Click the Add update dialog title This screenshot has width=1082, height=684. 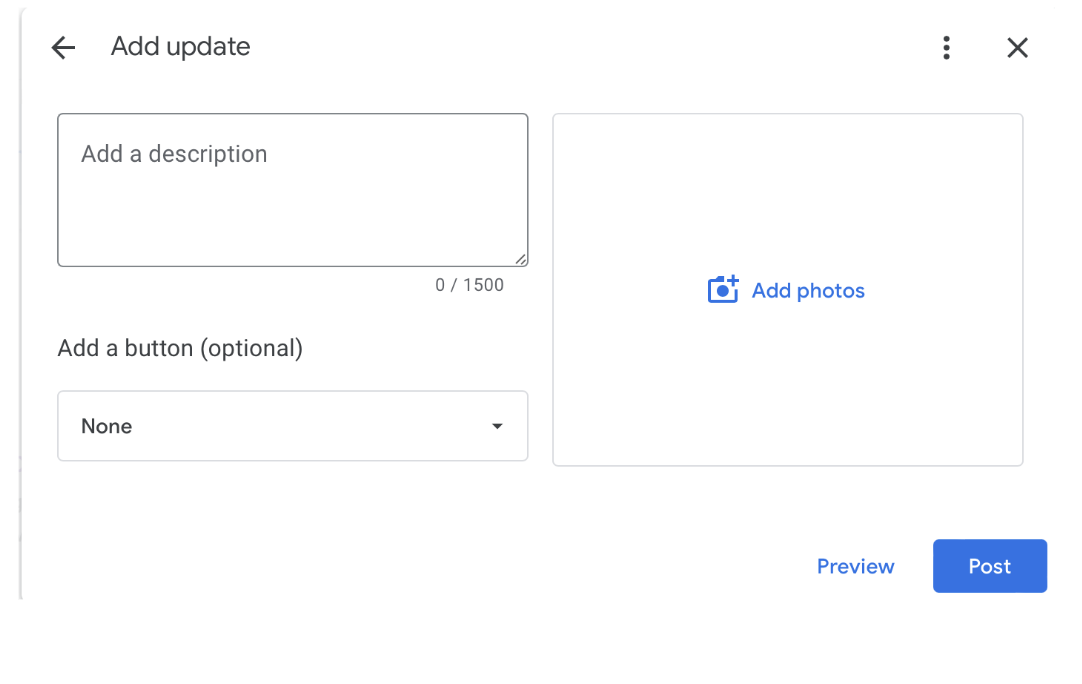pos(181,47)
